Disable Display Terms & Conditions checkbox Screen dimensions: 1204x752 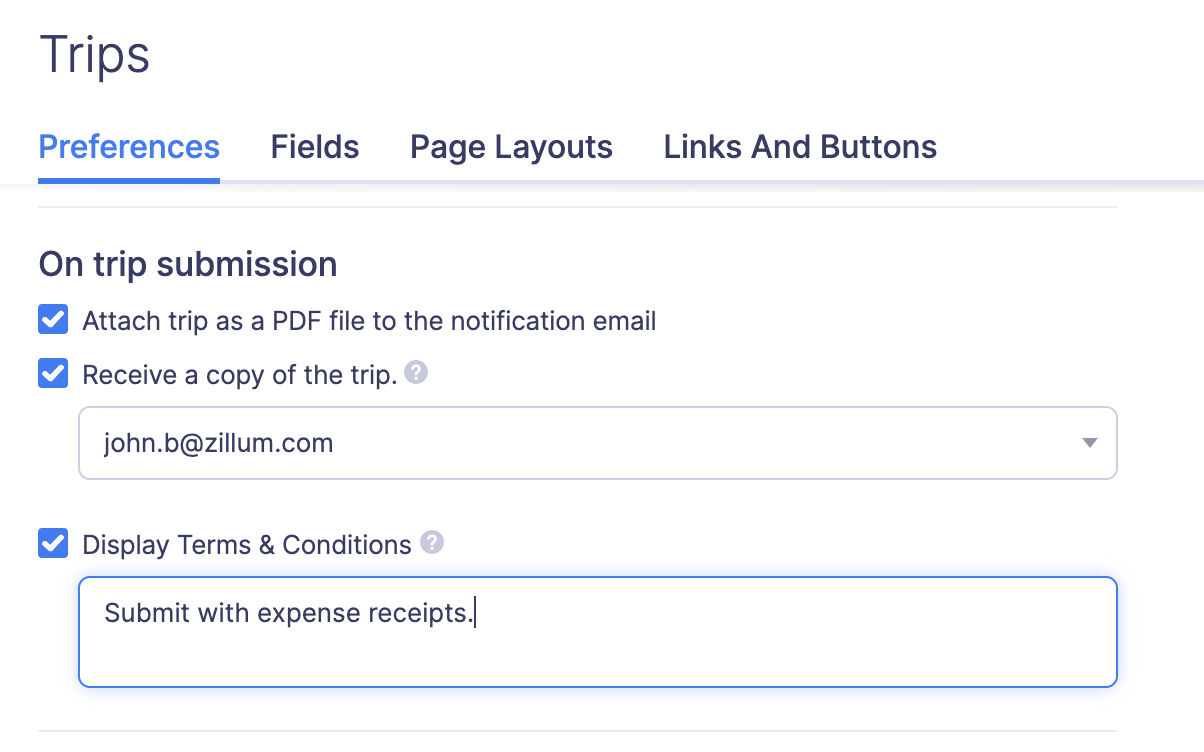[53, 544]
